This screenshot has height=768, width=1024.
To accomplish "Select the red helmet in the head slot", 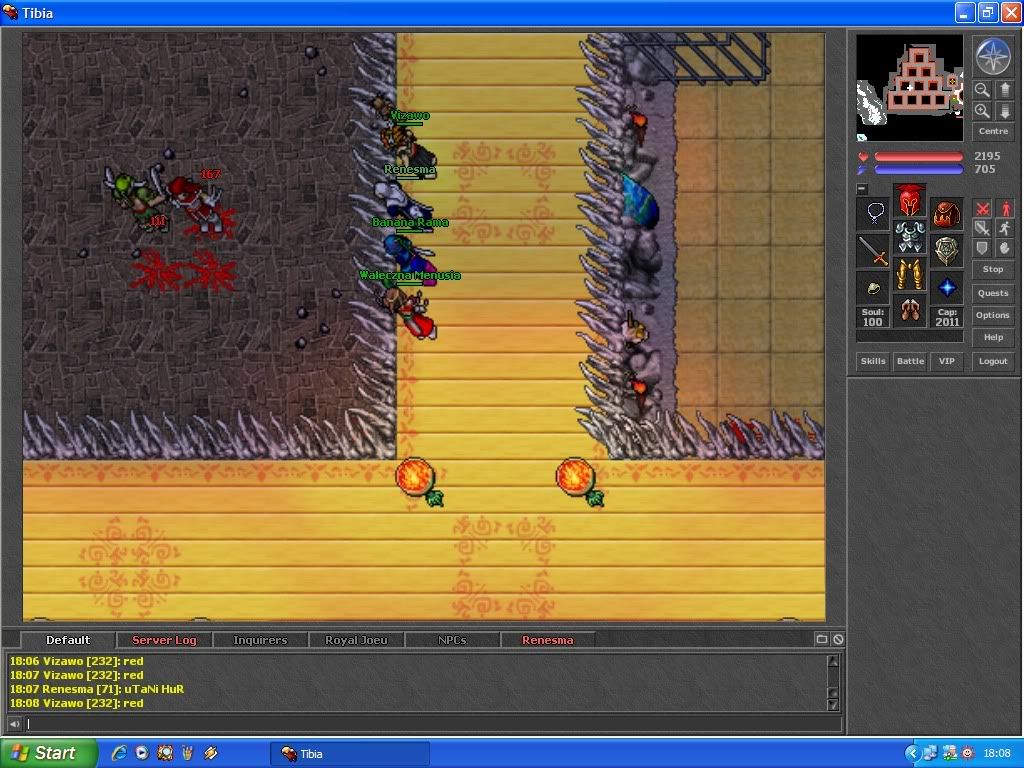I will [x=910, y=200].
